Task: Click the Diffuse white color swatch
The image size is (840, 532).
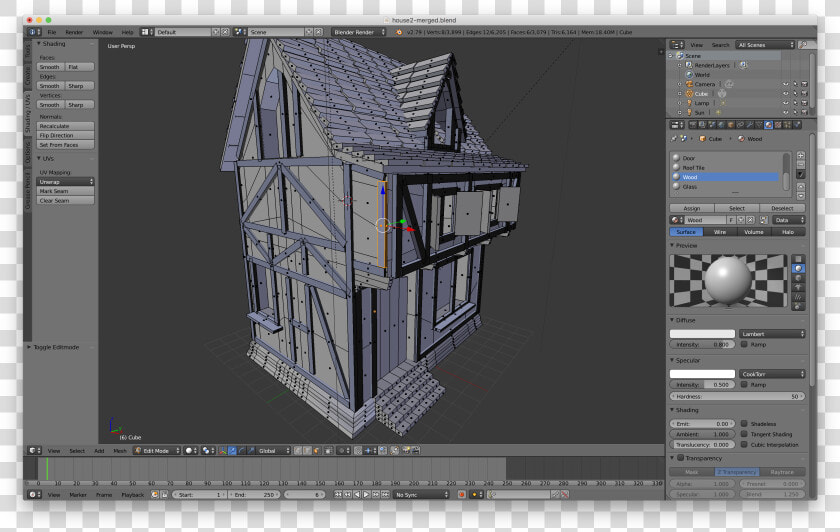Action: [702, 333]
